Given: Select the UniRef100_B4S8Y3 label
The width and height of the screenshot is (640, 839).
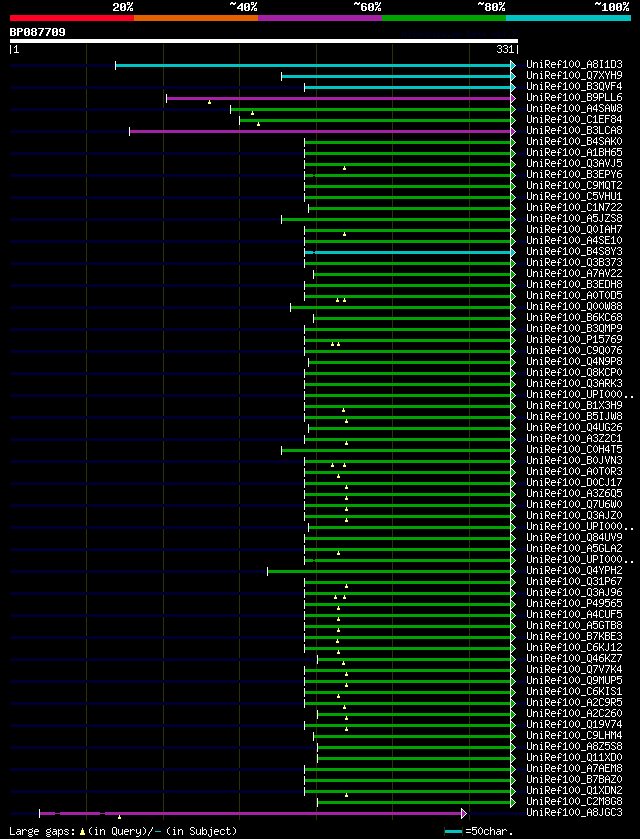Looking at the screenshot, I should (x=574, y=251).
